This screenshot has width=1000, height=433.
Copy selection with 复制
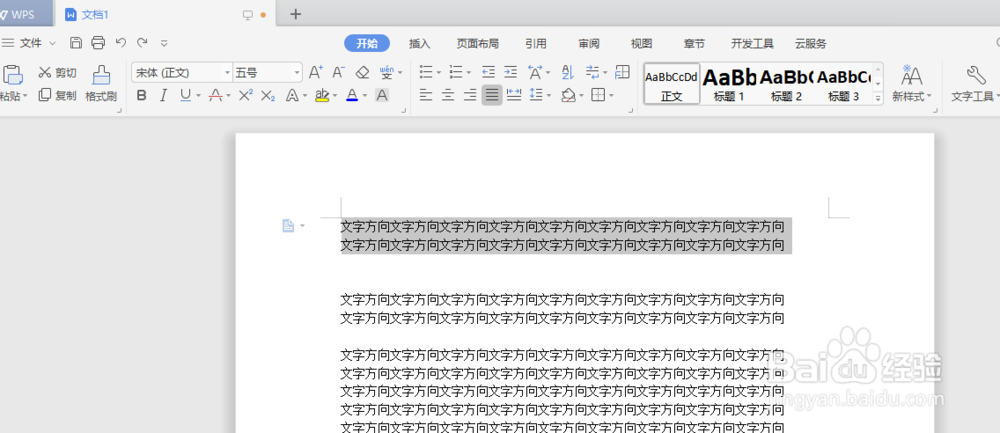[57, 95]
